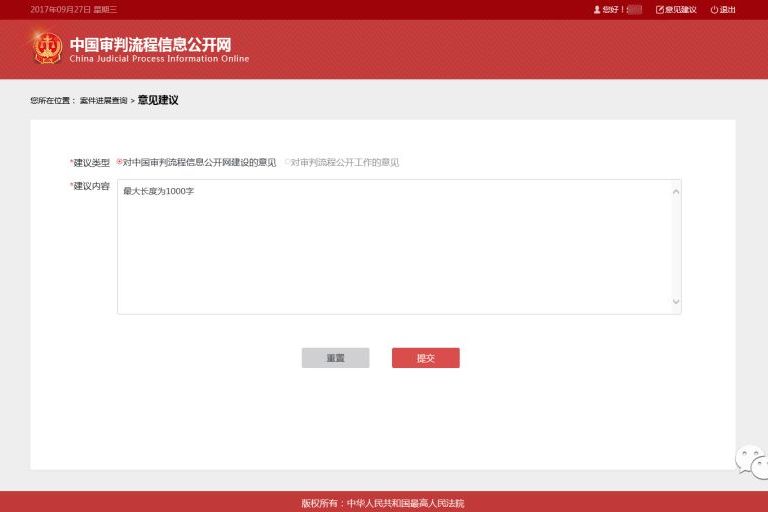Click the 建议类型 field label

90,162
